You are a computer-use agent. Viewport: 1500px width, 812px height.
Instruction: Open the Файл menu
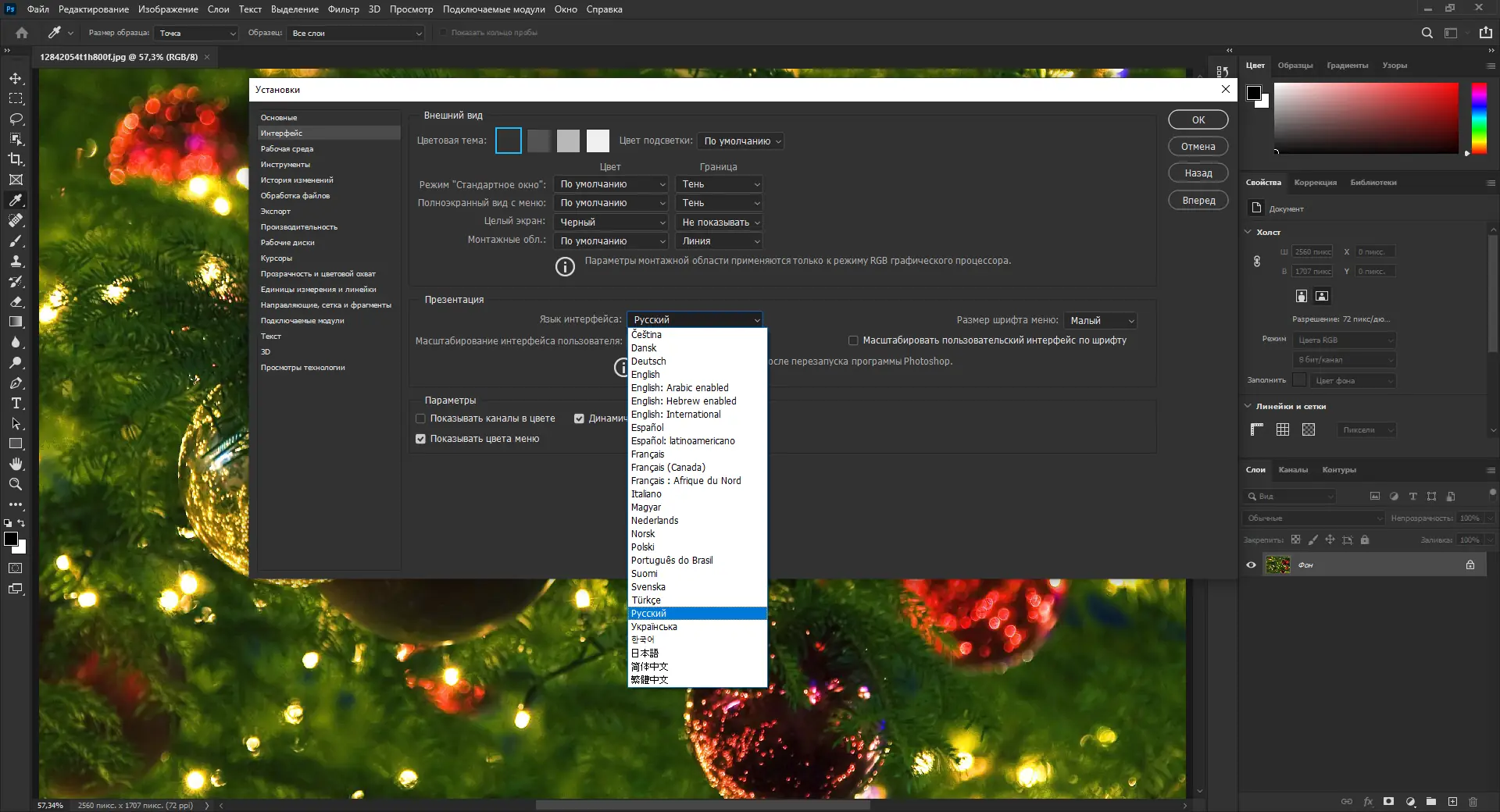(37, 9)
